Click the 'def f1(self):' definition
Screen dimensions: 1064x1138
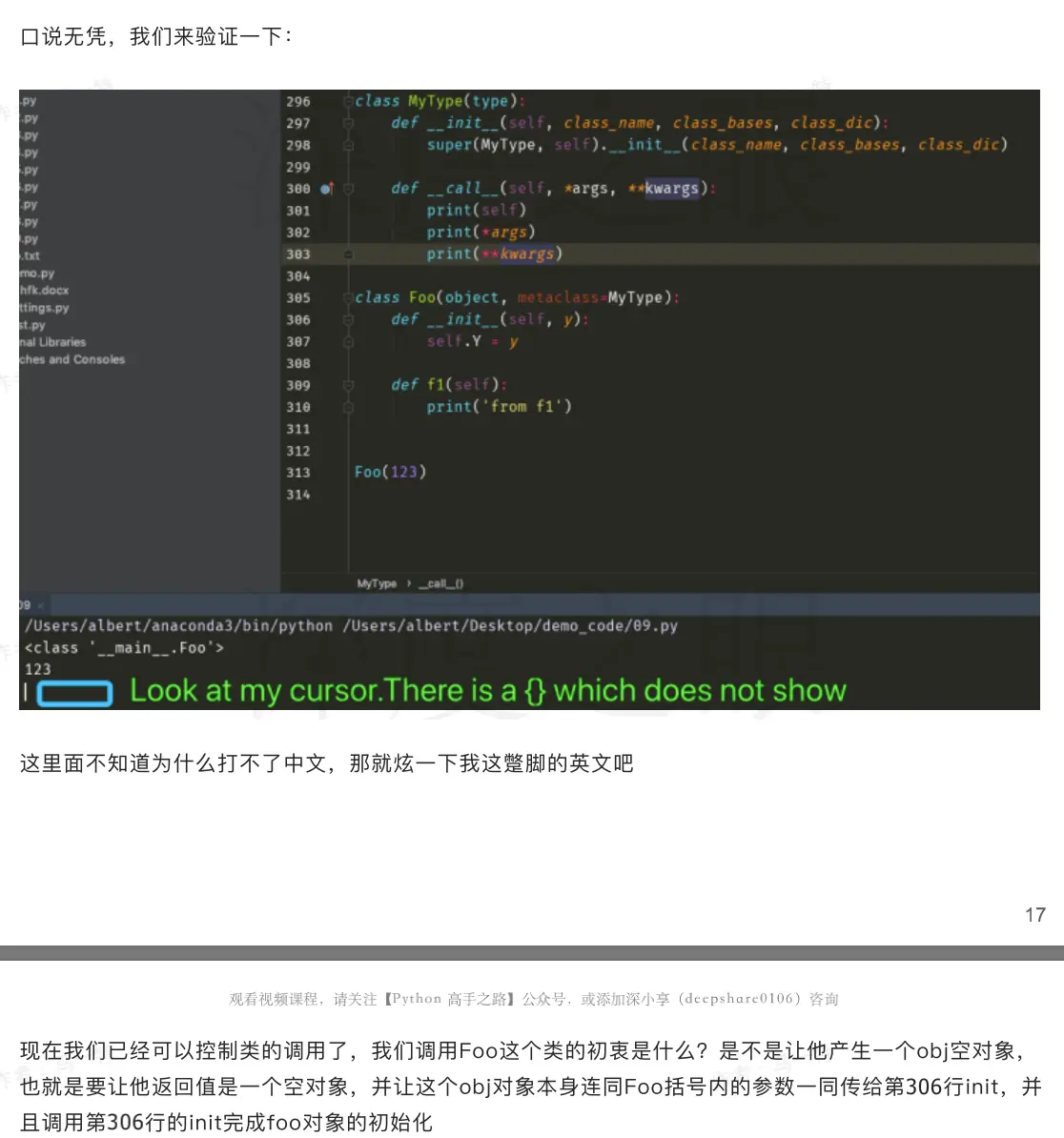pyautogui.click(x=449, y=385)
